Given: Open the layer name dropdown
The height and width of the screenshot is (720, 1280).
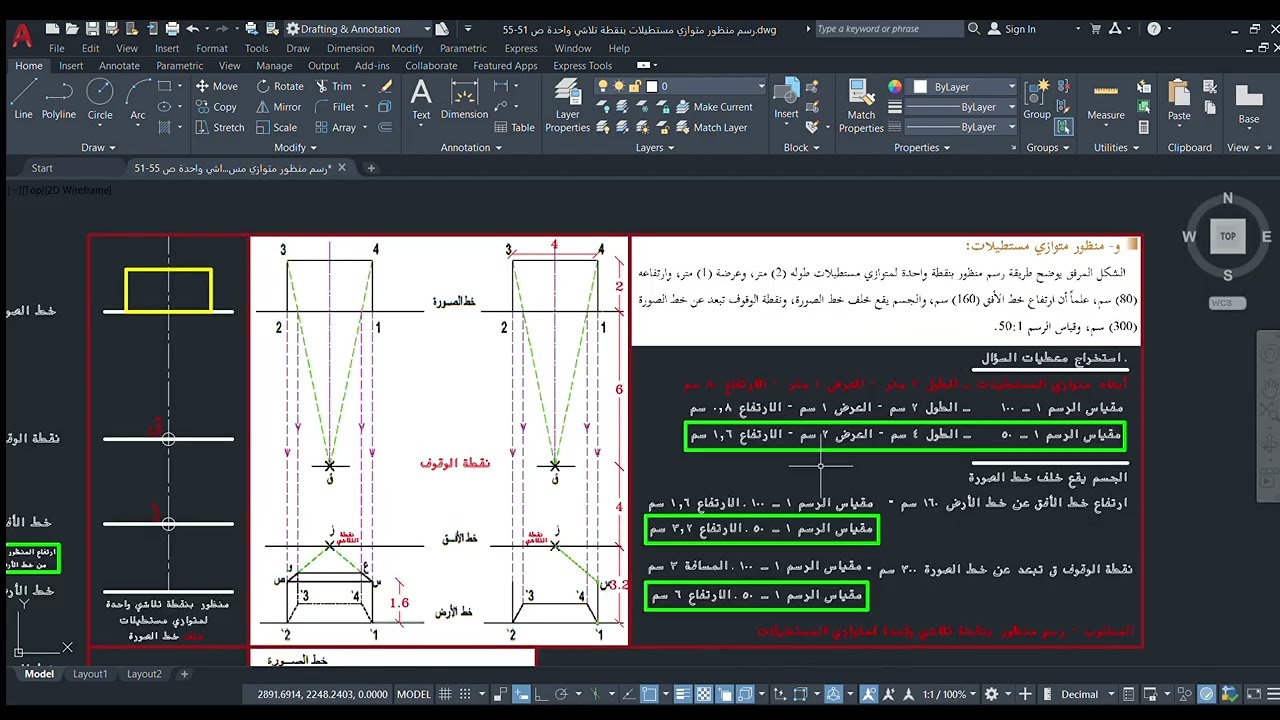Looking at the screenshot, I should (x=761, y=87).
